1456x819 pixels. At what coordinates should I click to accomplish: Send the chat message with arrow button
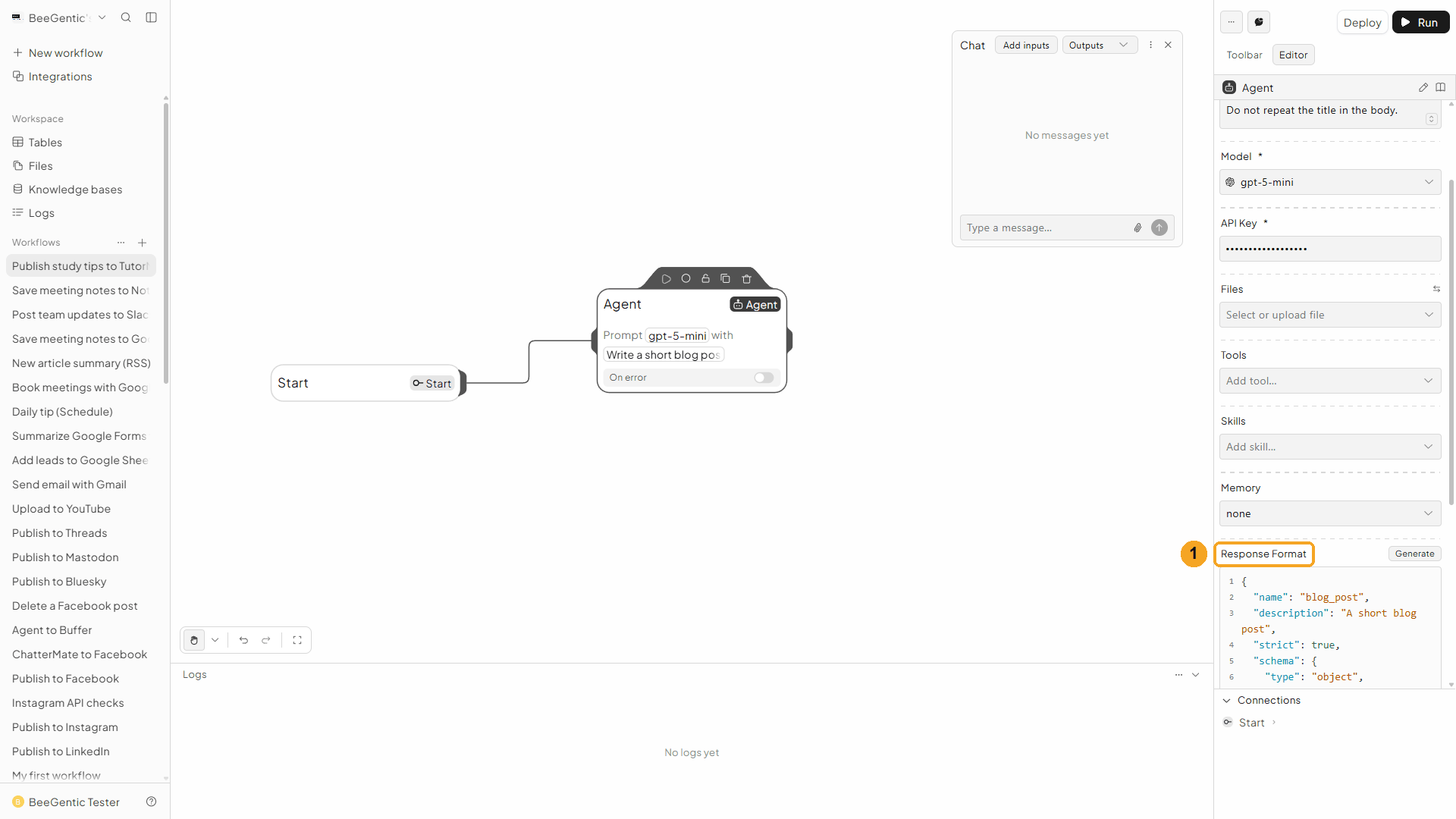point(1159,227)
